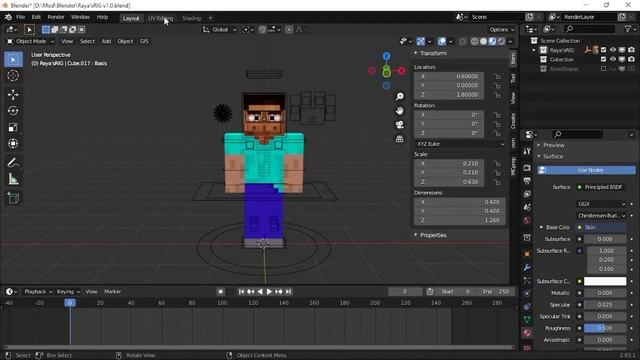
Task: Open the Playback dropdown
Action: click(x=38, y=291)
